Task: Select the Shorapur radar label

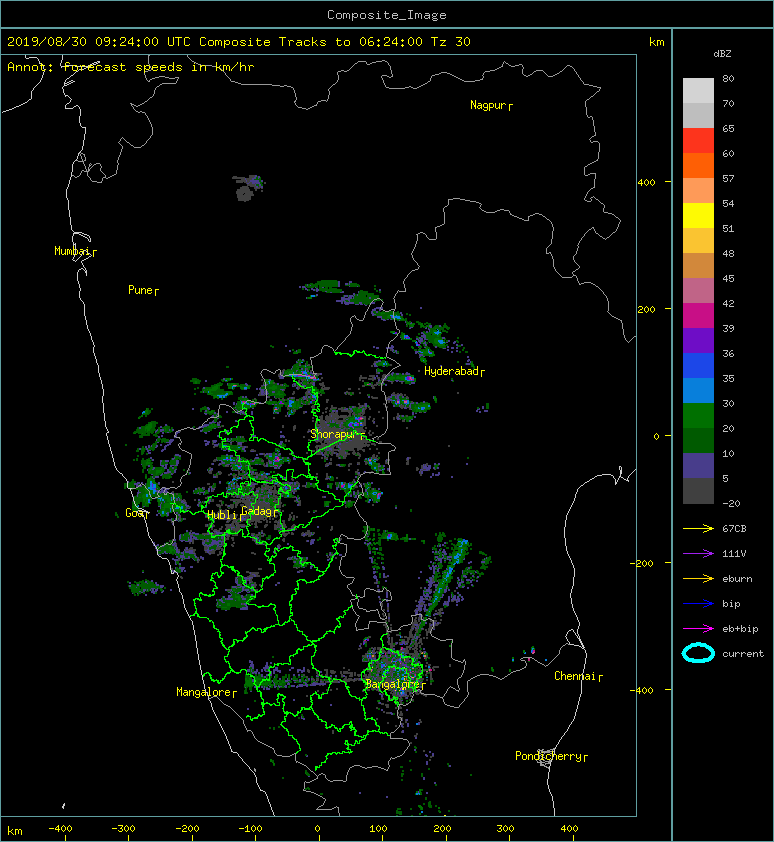Action: pos(334,434)
